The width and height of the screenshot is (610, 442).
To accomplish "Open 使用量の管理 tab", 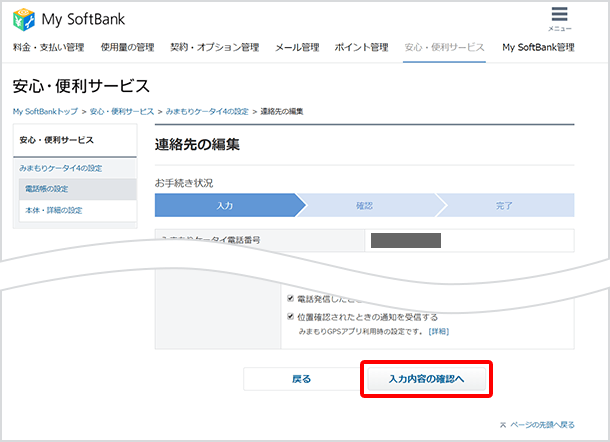I will click(x=128, y=47).
